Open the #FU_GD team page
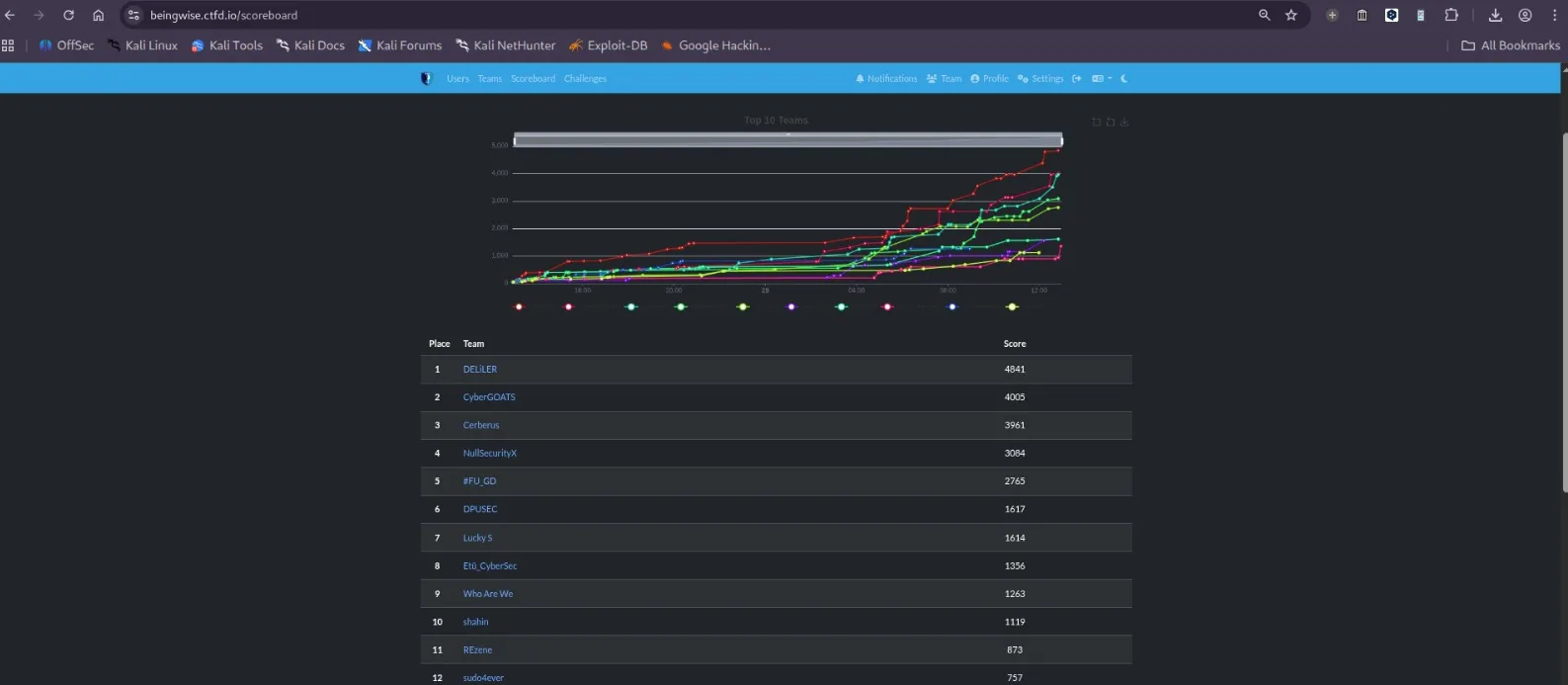This screenshot has height=685, width=1568. 479,480
